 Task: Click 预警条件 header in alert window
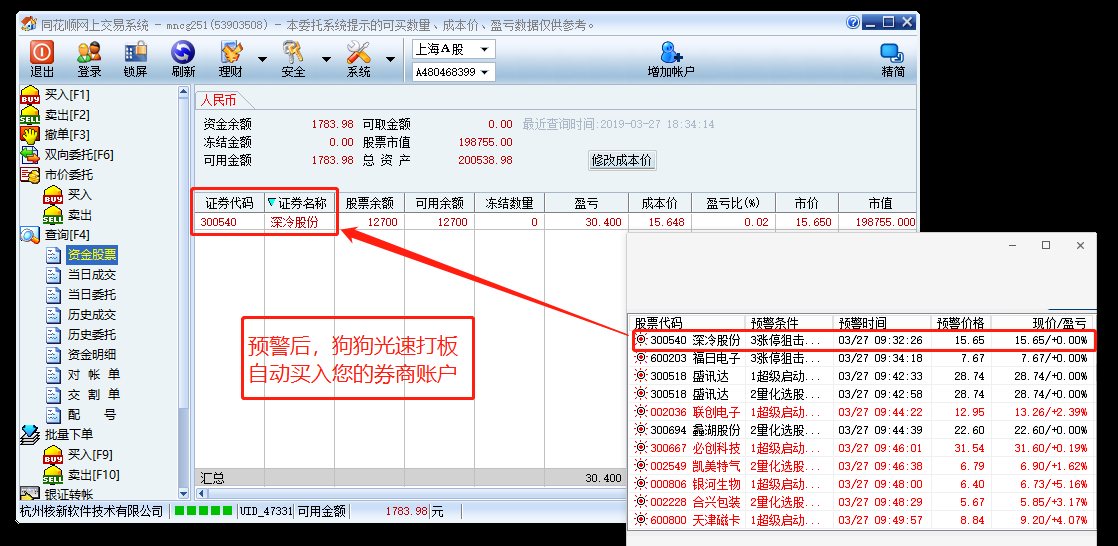(789, 323)
